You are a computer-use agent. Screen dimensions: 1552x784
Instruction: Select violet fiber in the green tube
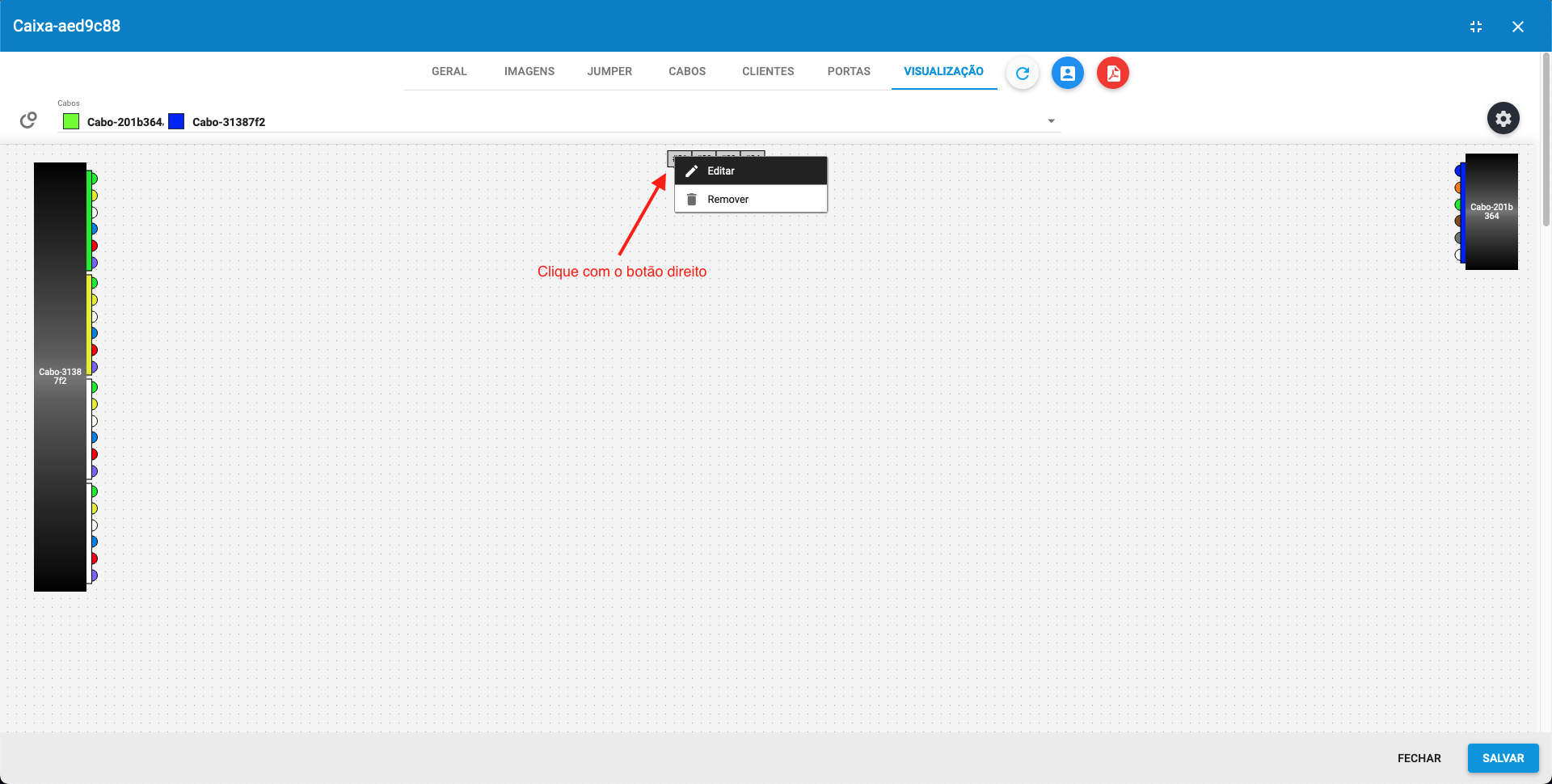point(94,263)
